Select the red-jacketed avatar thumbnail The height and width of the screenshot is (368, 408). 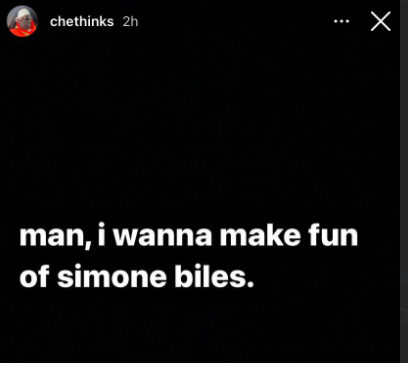22,21
